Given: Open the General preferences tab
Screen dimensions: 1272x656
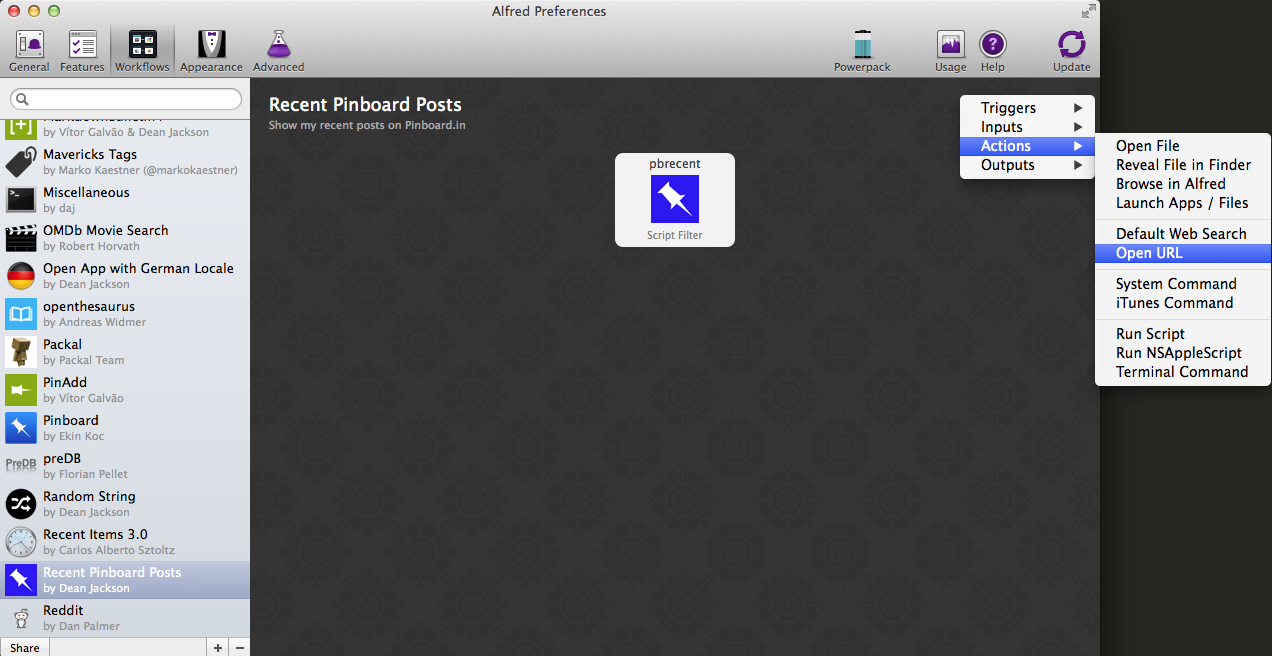Looking at the screenshot, I should 29,50.
